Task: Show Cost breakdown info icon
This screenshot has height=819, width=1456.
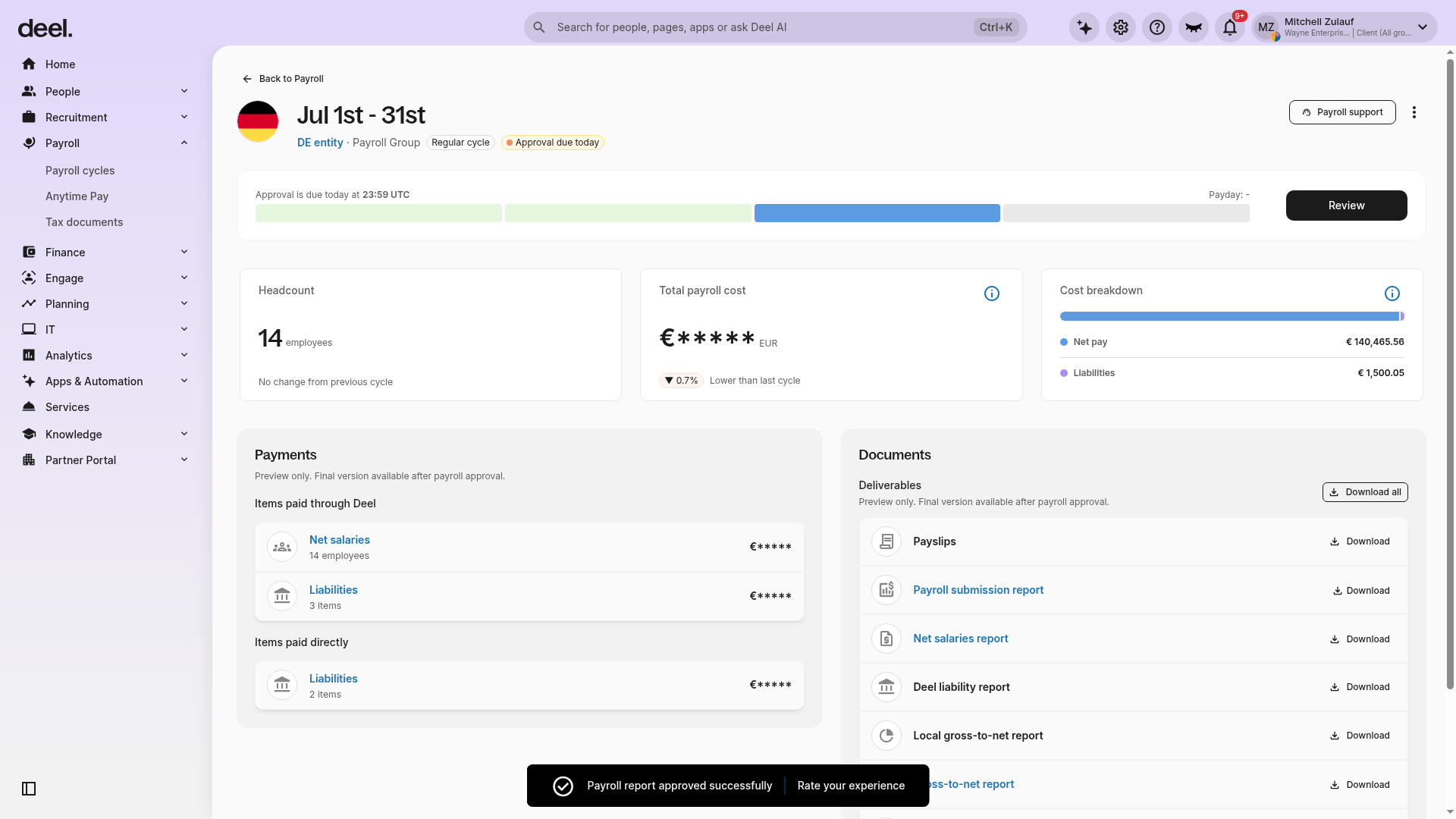Action: [1392, 293]
